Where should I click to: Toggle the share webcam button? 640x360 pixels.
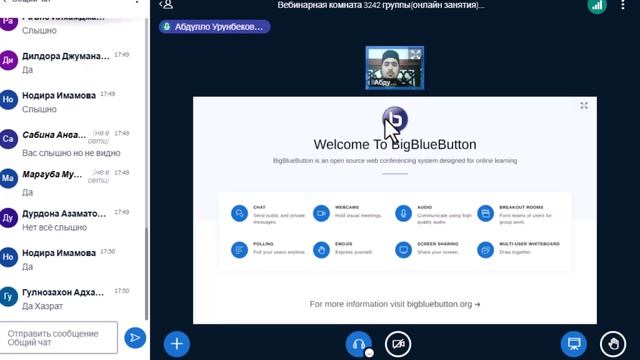pos(398,344)
